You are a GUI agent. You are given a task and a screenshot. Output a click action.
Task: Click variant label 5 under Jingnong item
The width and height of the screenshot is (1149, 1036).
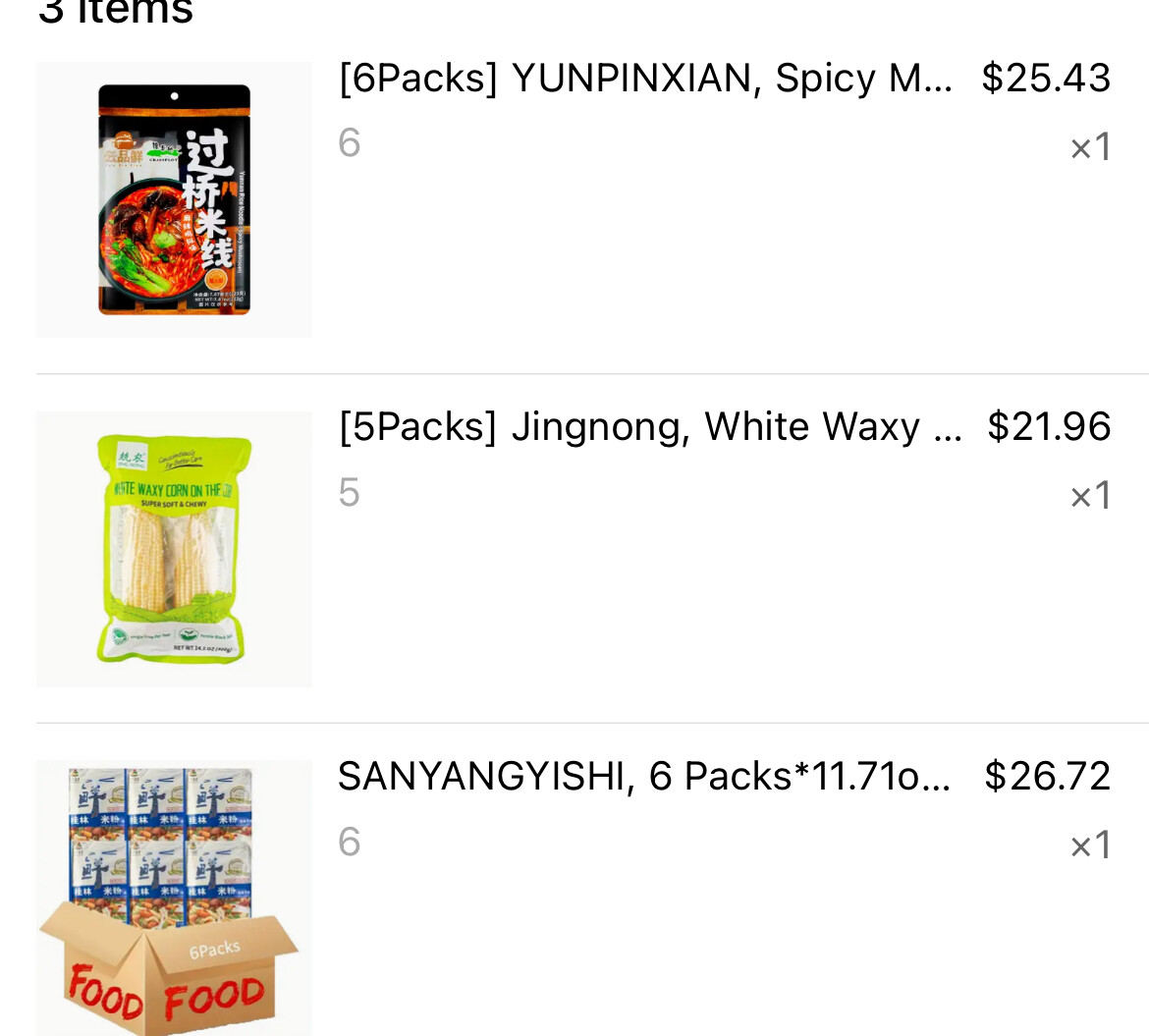click(x=350, y=492)
